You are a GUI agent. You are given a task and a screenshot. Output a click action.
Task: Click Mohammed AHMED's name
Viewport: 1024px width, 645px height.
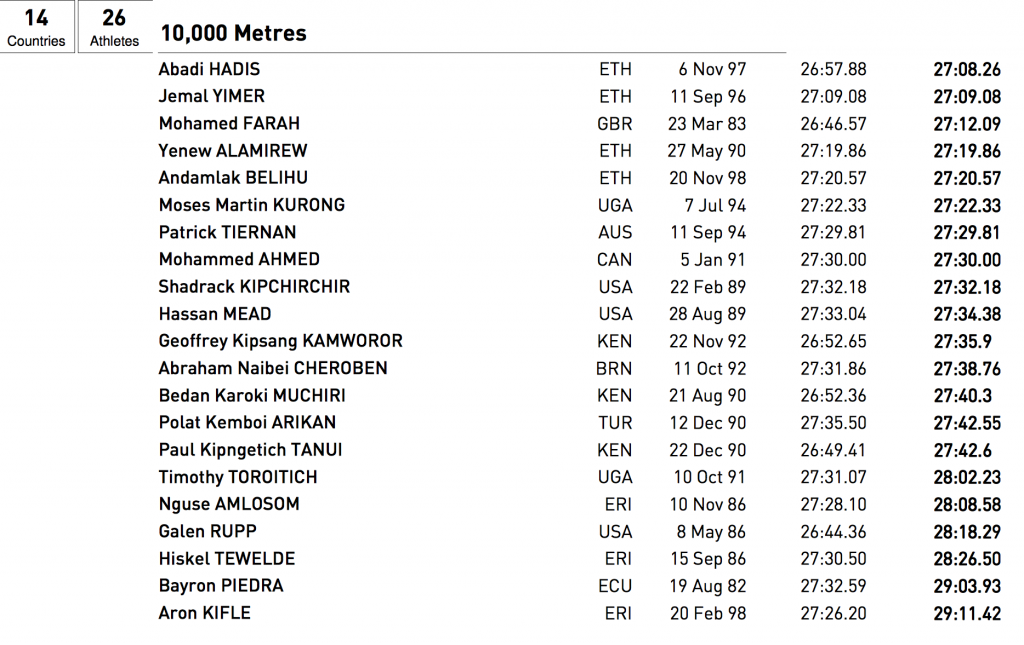pos(239,259)
